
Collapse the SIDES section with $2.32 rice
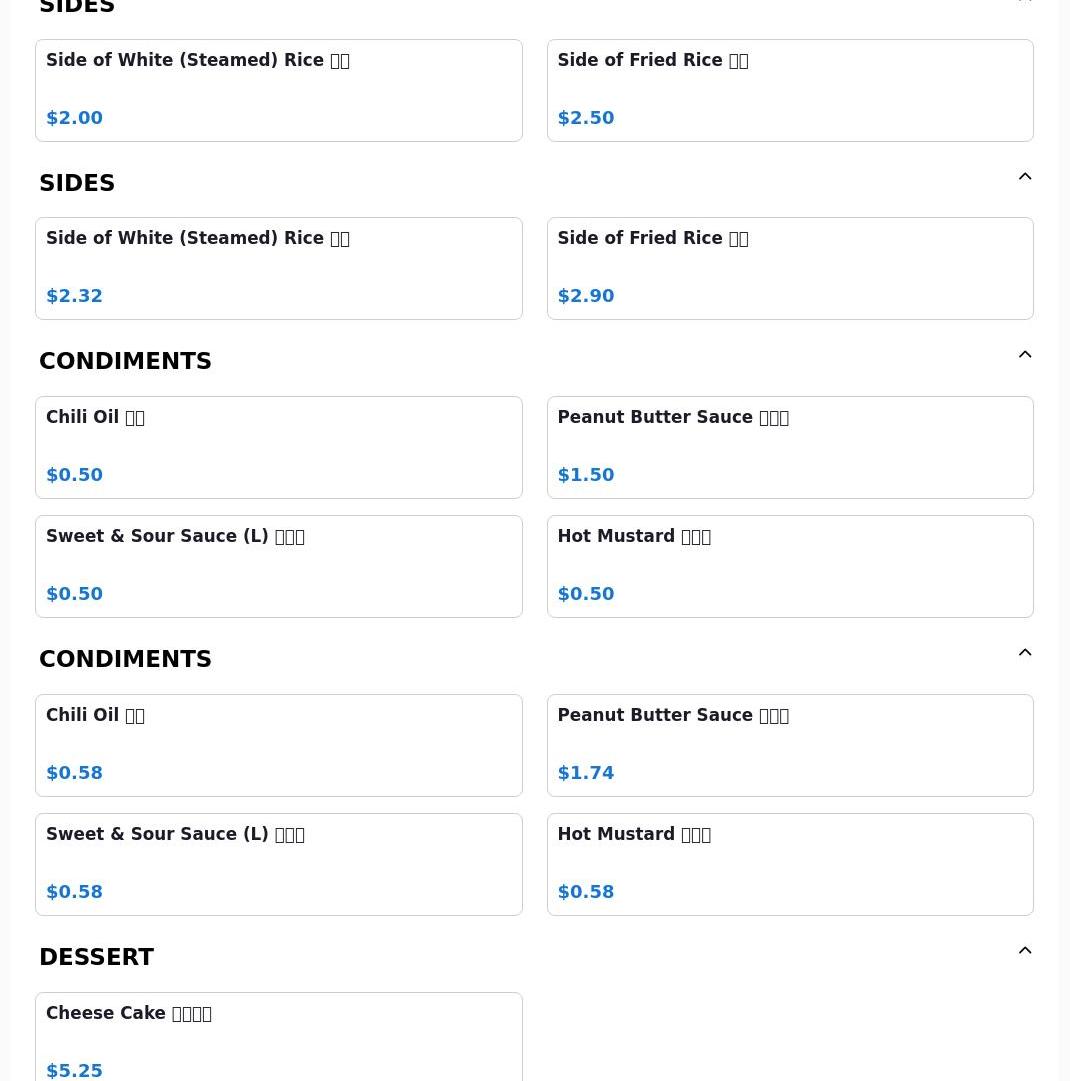[x=1025, y=178]
